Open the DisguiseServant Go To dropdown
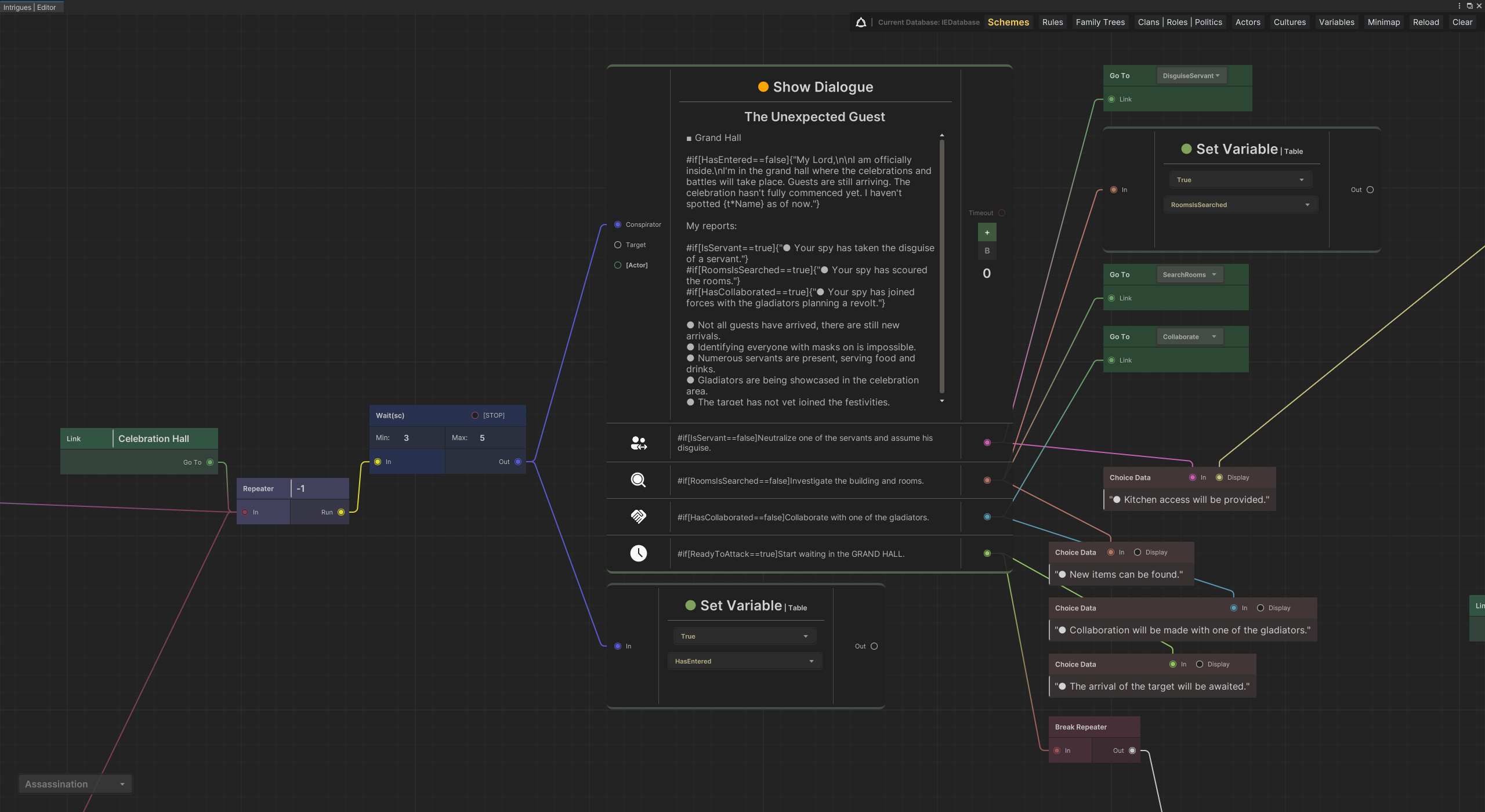This screenshot has width=1485, height=812. click(1191, 76)
